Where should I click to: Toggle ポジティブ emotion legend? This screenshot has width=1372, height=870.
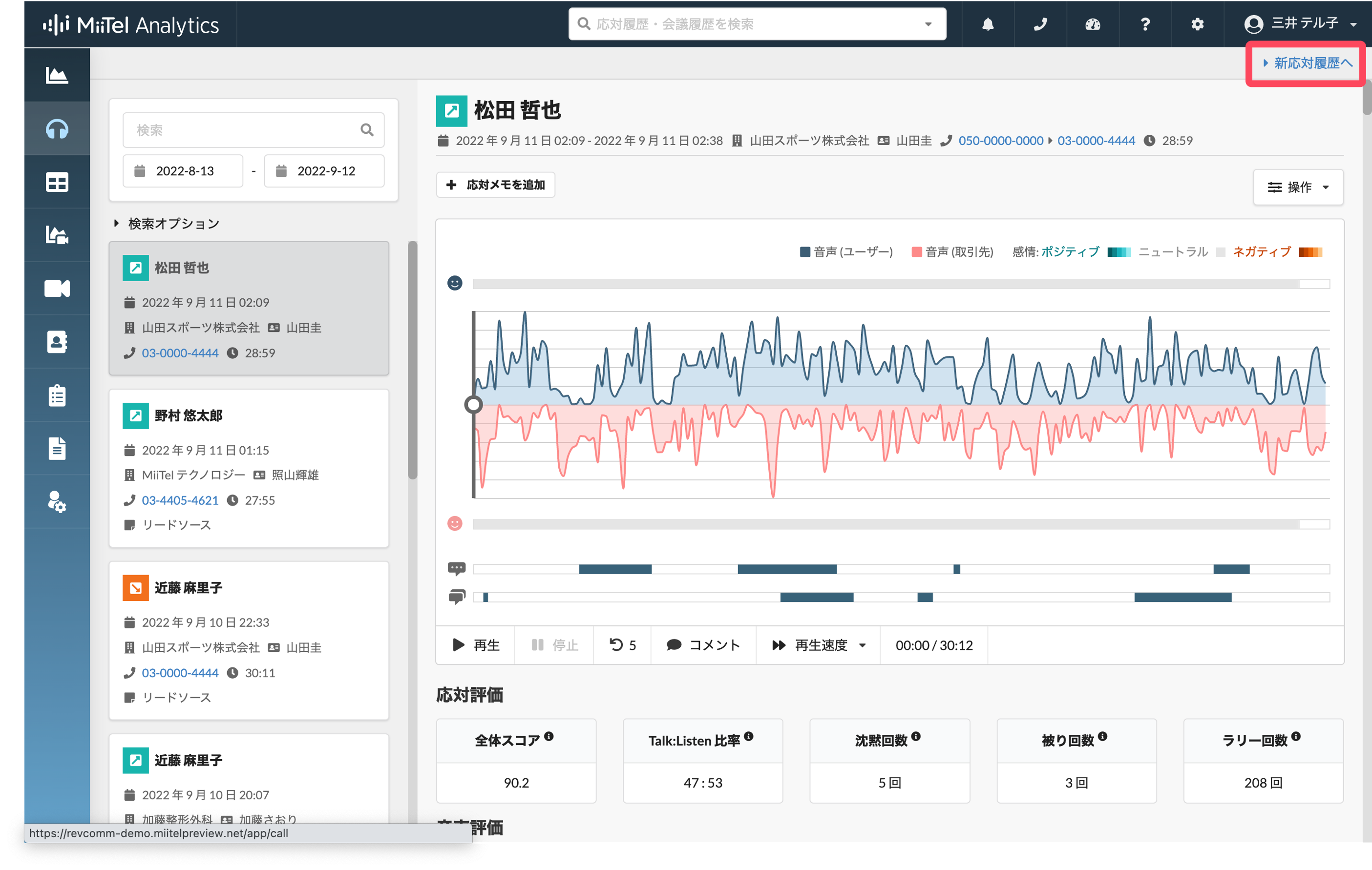(x=1085, y=251)
